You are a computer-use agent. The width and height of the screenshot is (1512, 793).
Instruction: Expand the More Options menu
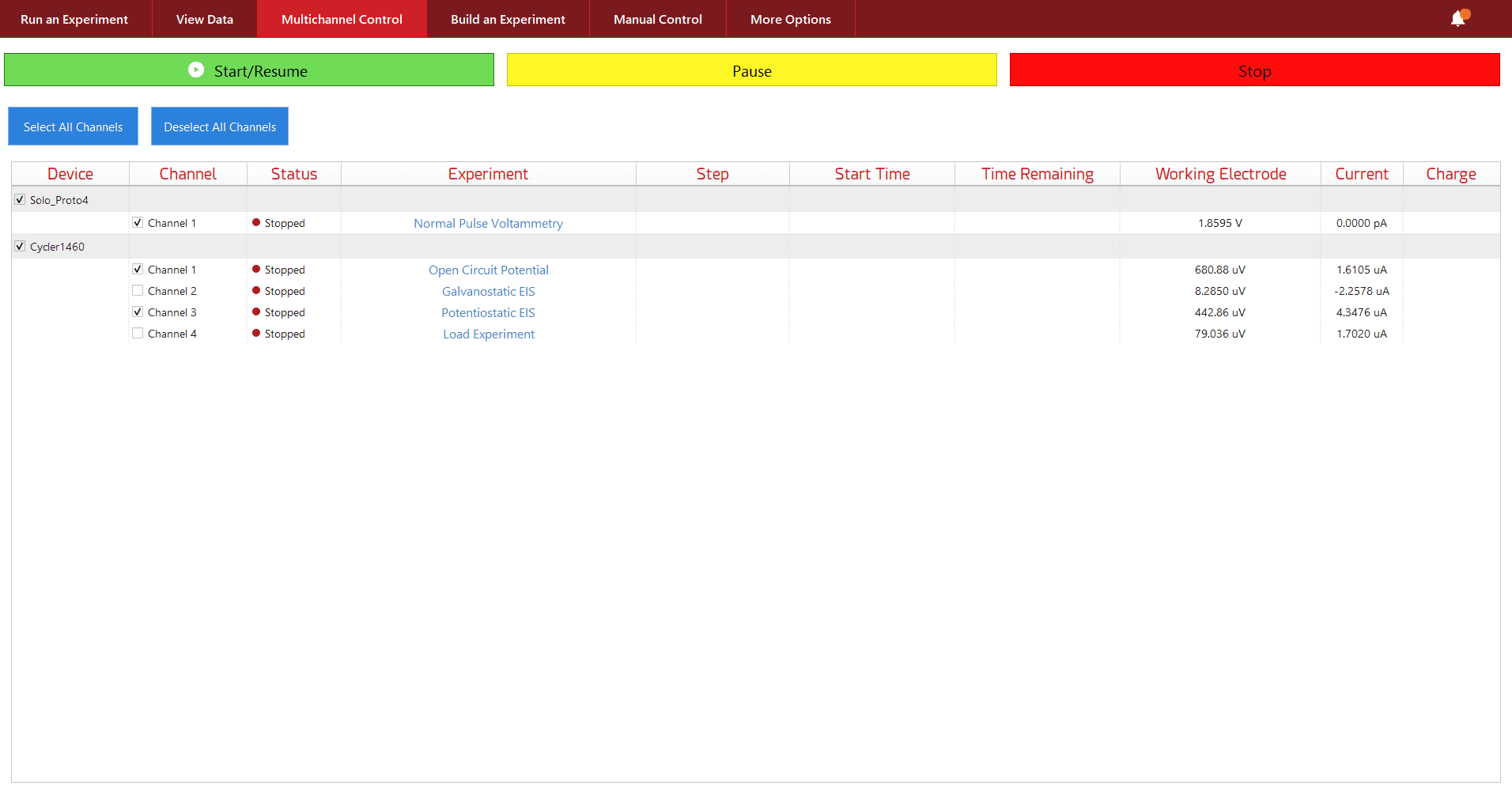[x=790, y=19]
